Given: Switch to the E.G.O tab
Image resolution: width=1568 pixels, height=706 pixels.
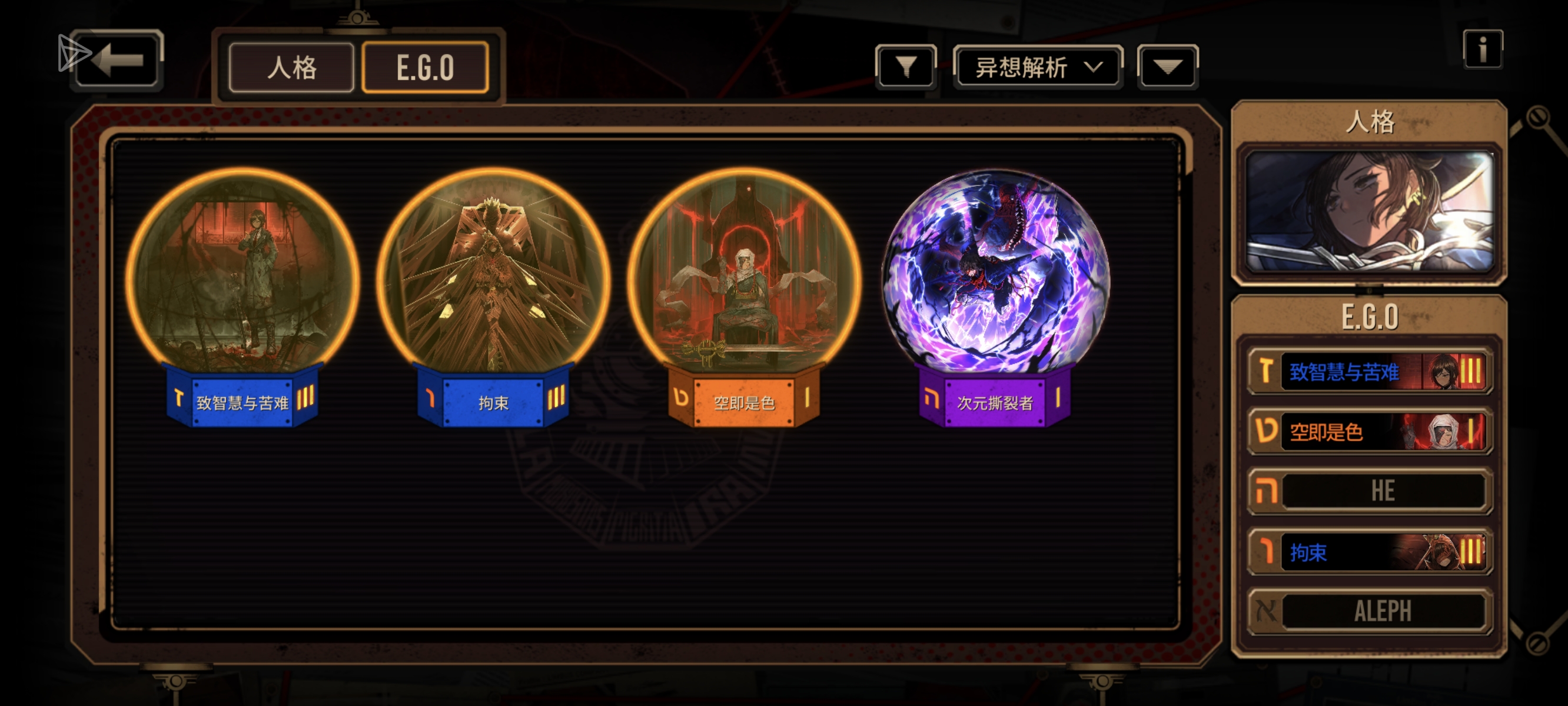Looking at the screenshot, I should tap(425, 68).
